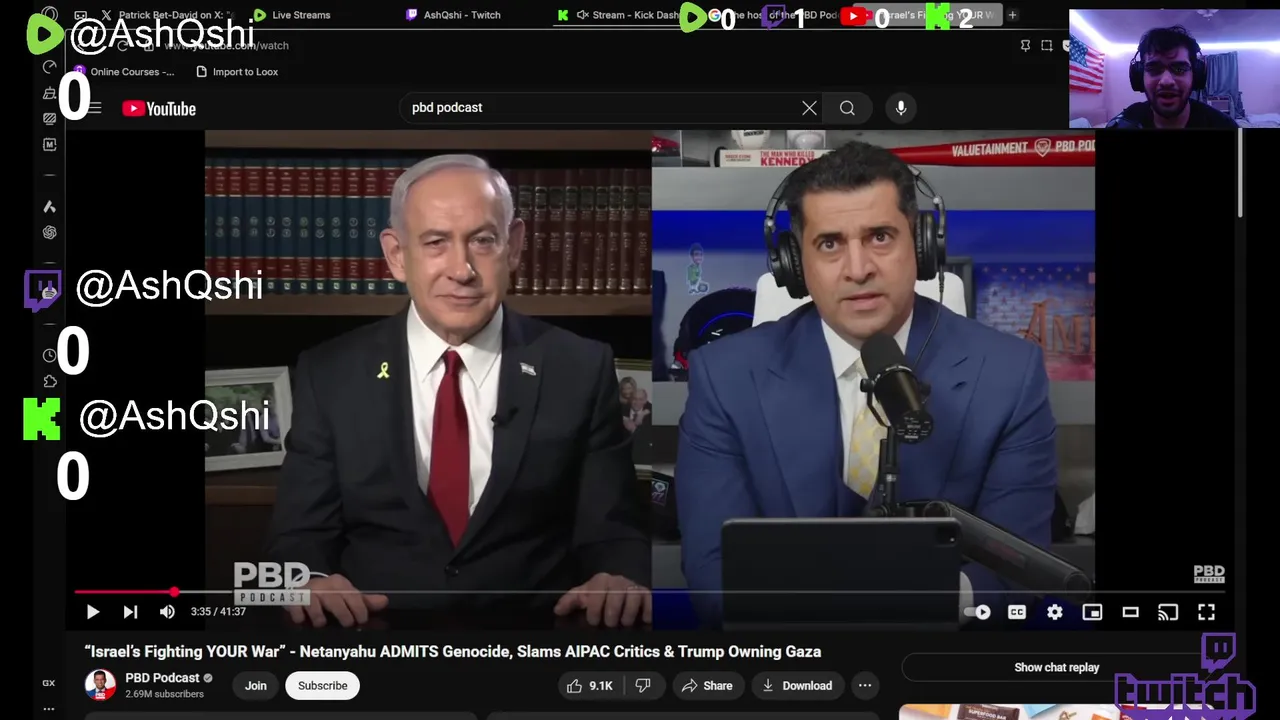1280x720 pixels.
Task: Enable miniplayer mode
Action: (x=1092, y=612)
